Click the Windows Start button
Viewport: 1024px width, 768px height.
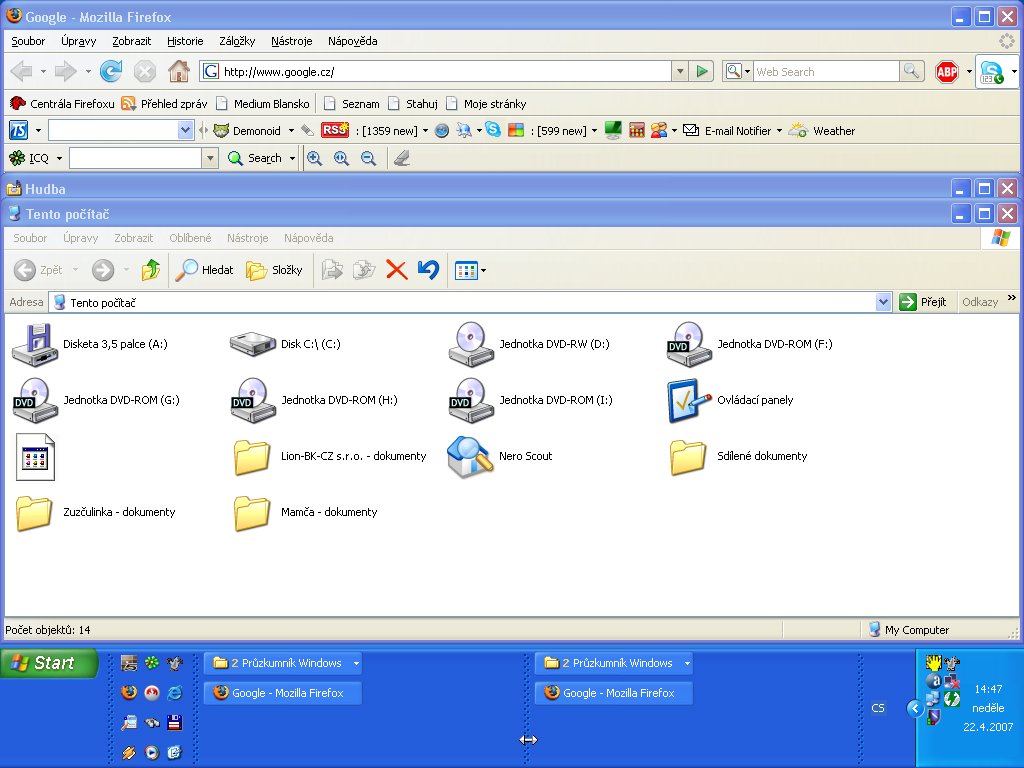coord(48,663)
